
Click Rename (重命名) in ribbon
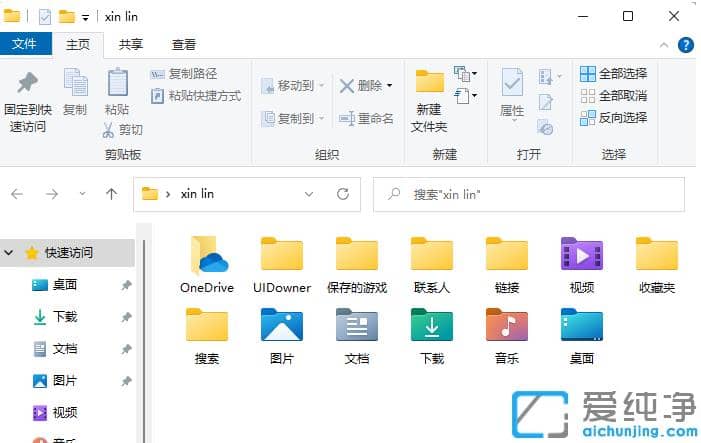click(x=366, y=118)
